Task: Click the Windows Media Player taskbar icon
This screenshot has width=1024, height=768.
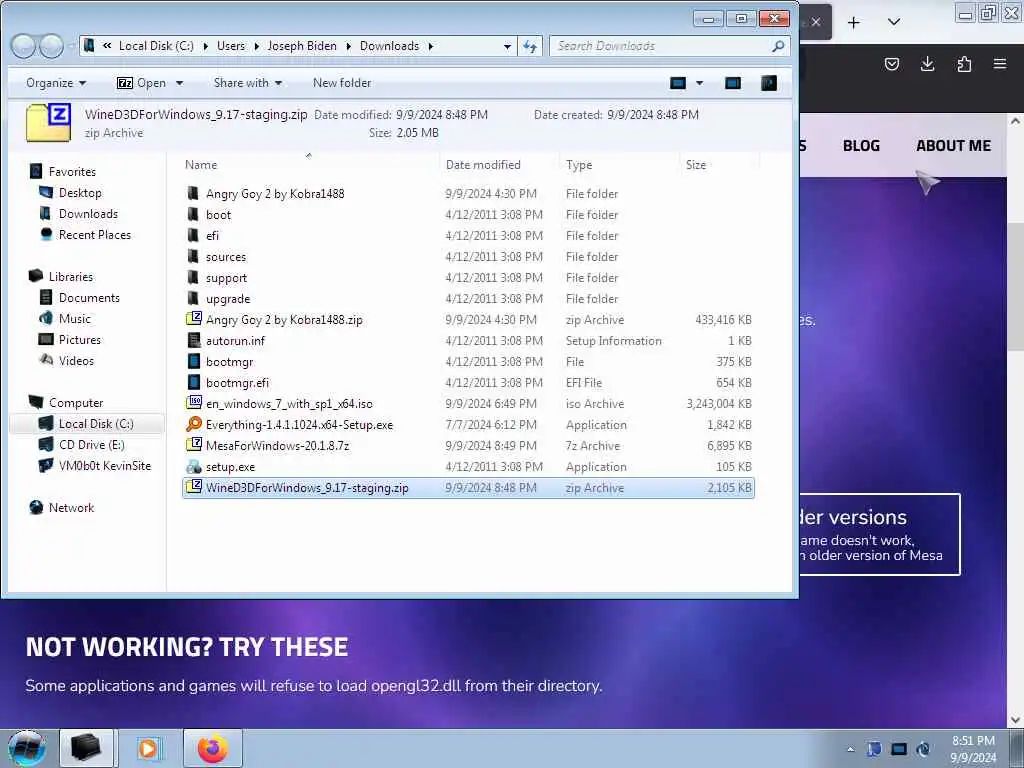Action: coord(150,748)
